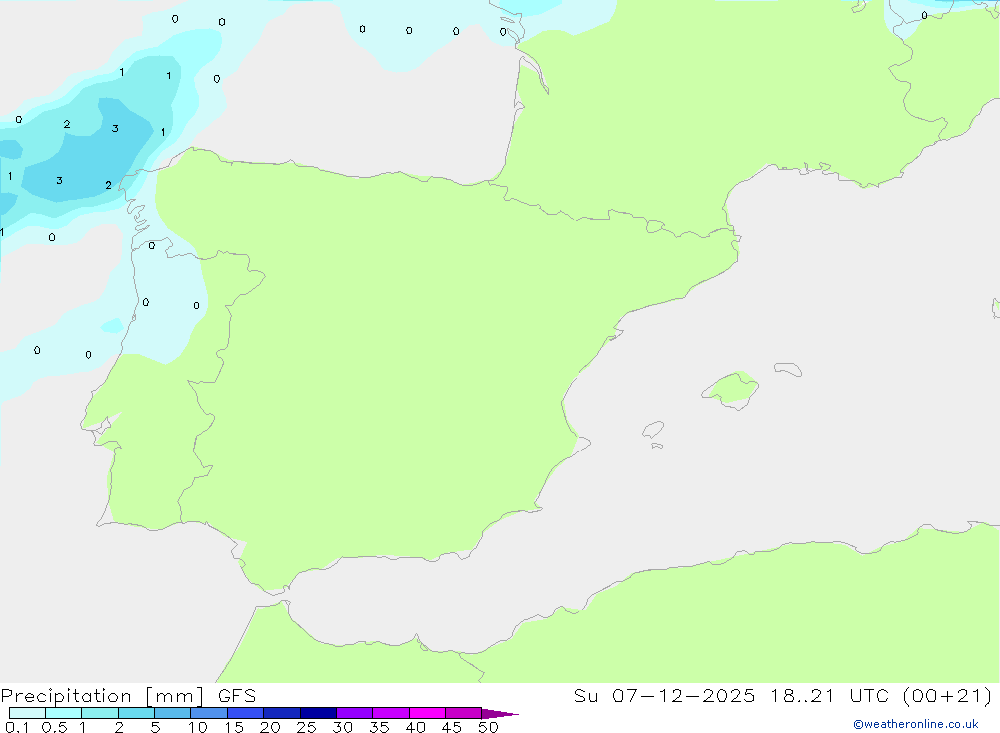
Task: Click the 40–45 mm magenta legend swatch
Action: (427, 713)
